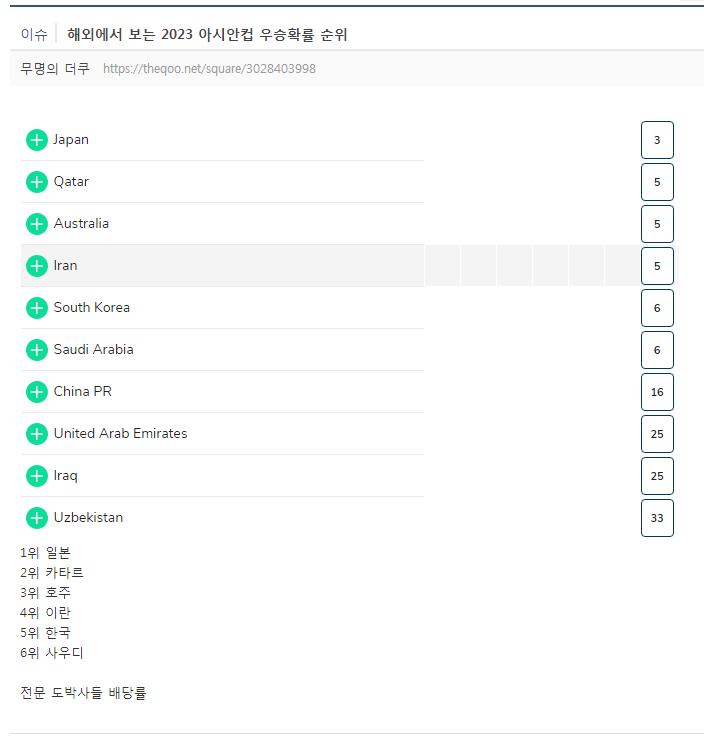This screenshot has height=738, width=704.
Task: Select Japan's odds box showing 3
Action: pyautogui.click(x=657, y=140)
